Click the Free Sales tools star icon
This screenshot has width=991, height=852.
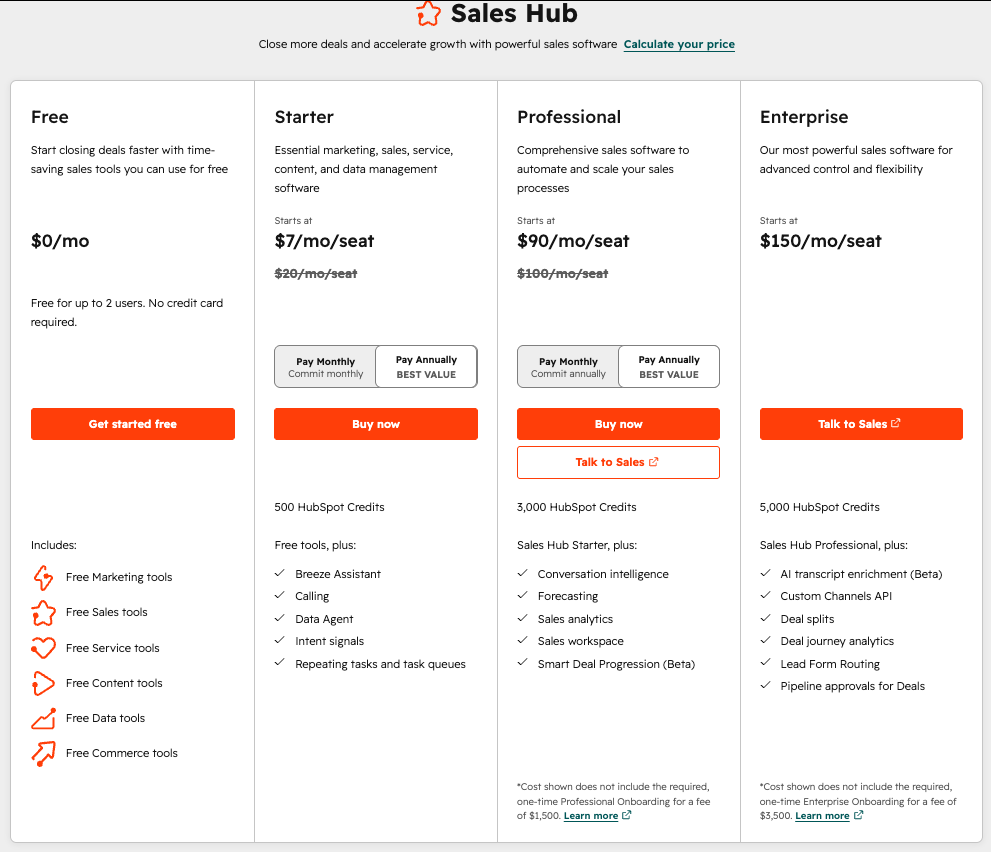44,612
